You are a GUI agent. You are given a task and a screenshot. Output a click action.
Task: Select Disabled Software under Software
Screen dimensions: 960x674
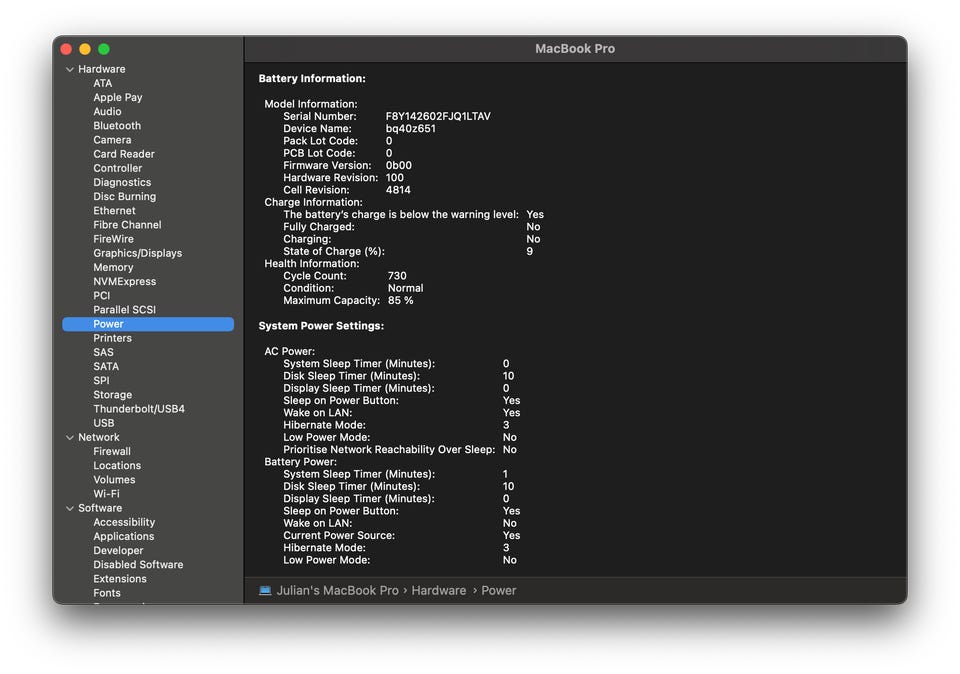click(138, 564)
